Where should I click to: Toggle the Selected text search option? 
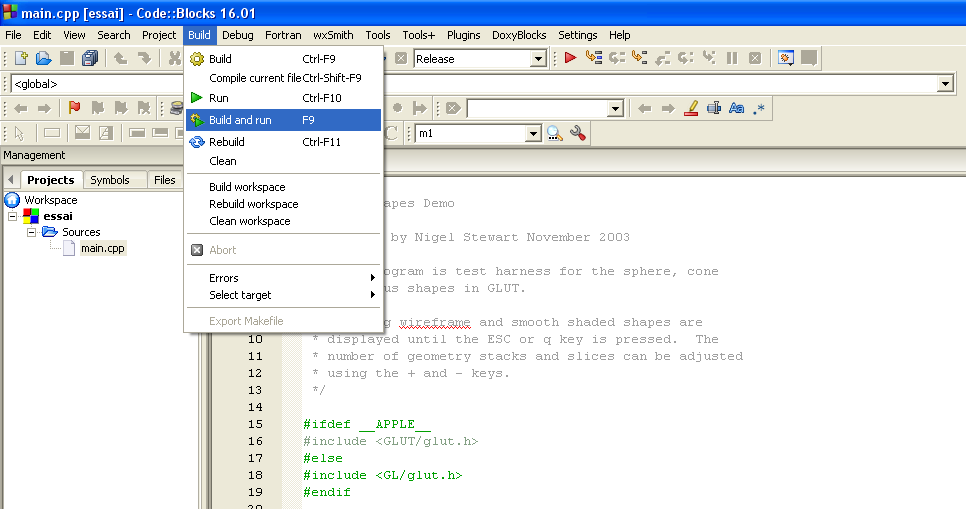[x=714, y=108]
